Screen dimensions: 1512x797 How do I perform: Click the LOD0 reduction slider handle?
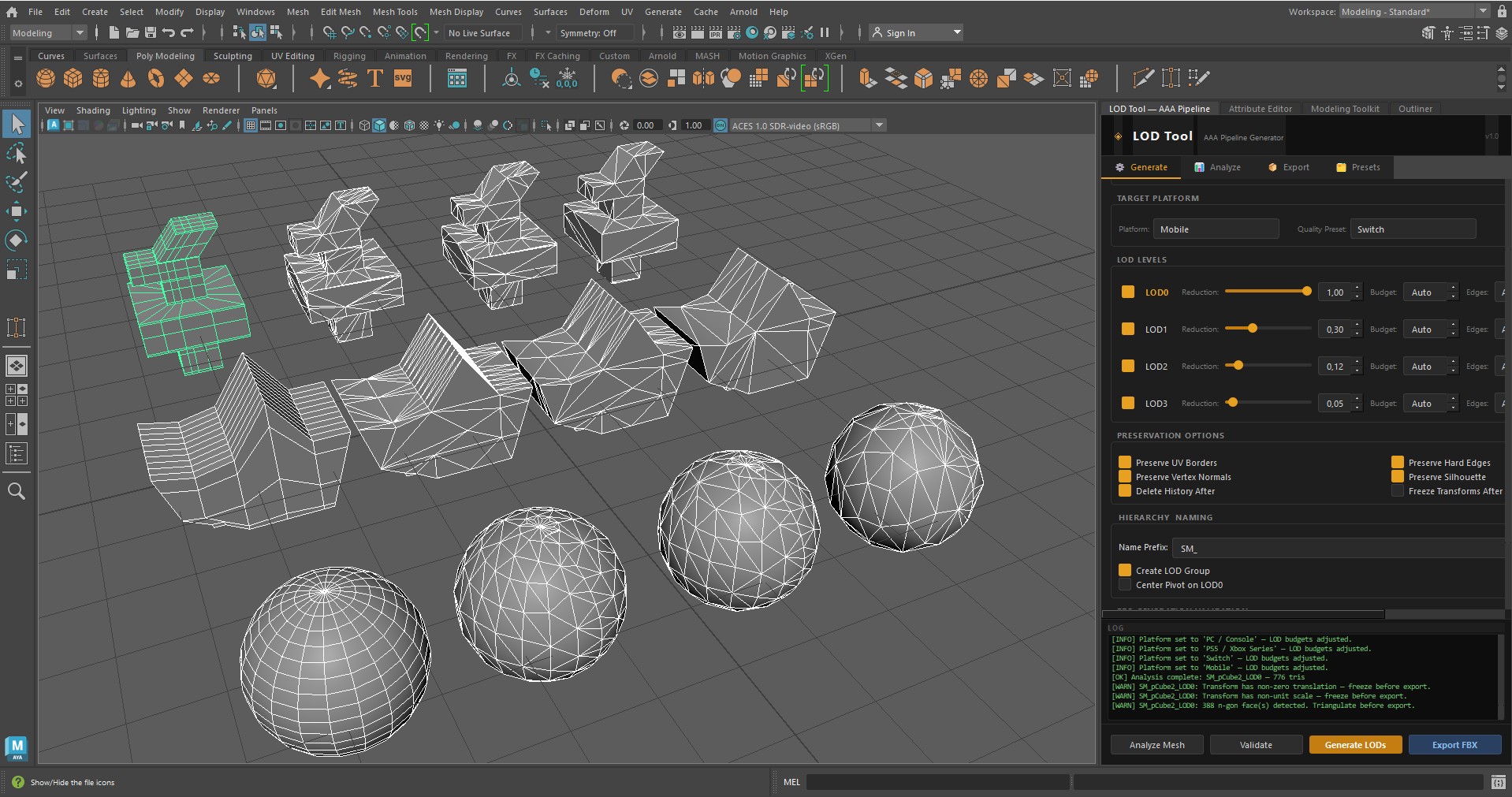point(1307,291)
